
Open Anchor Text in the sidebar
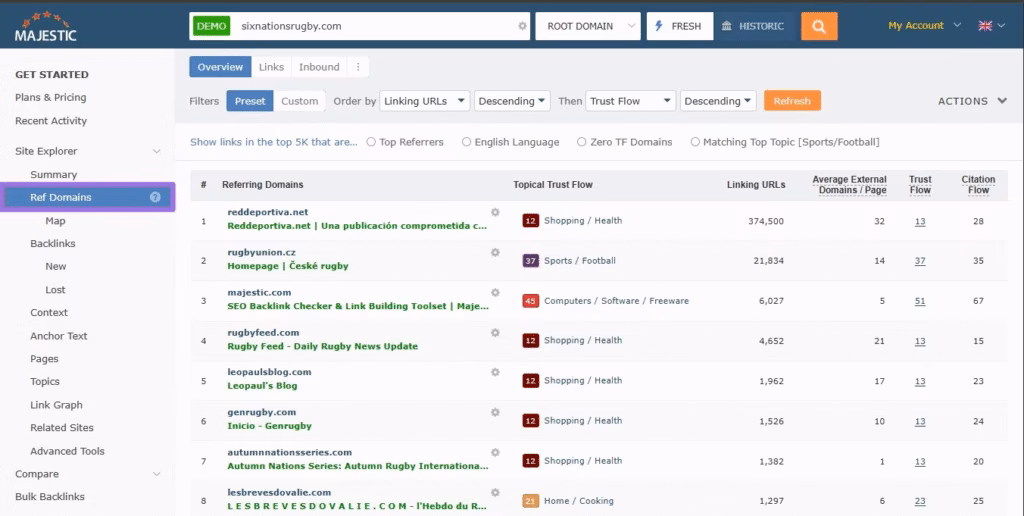(x=59, y=336)
